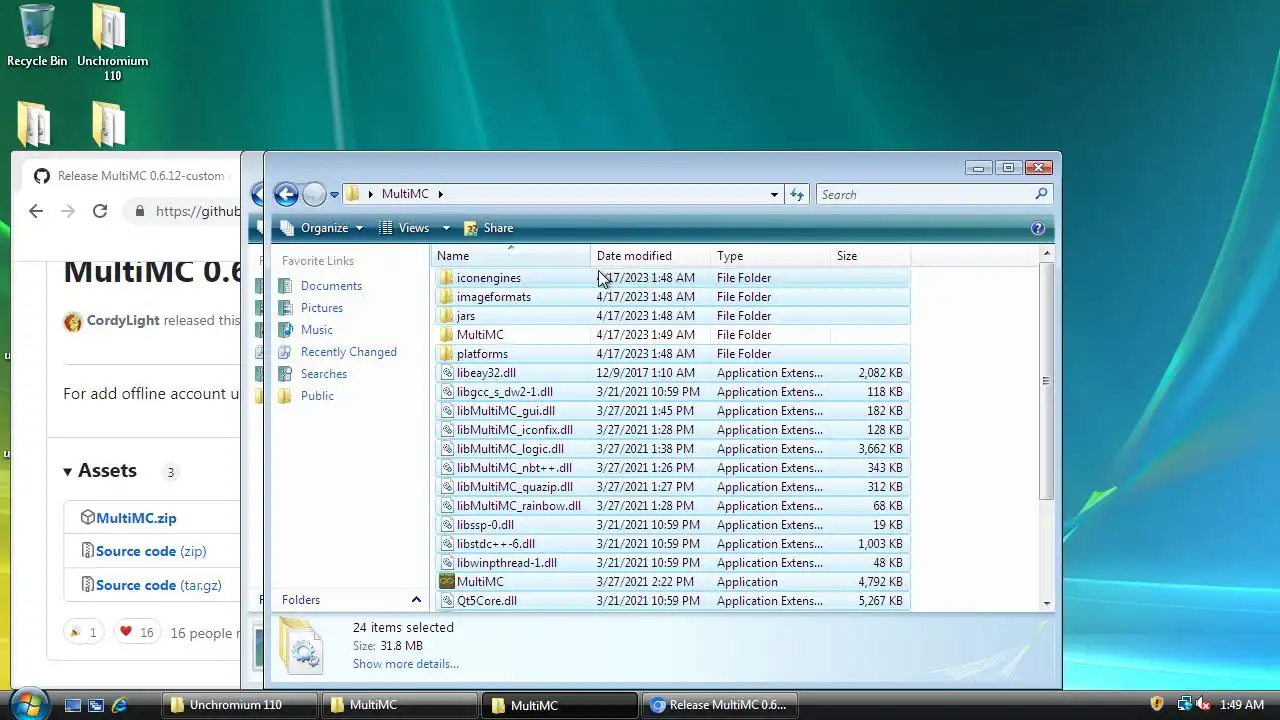Image resolution: width=1280 pixels, height=720 pixels.
Task: Select the Release MultiMC browser tab
Action: [x=130, y=176]
